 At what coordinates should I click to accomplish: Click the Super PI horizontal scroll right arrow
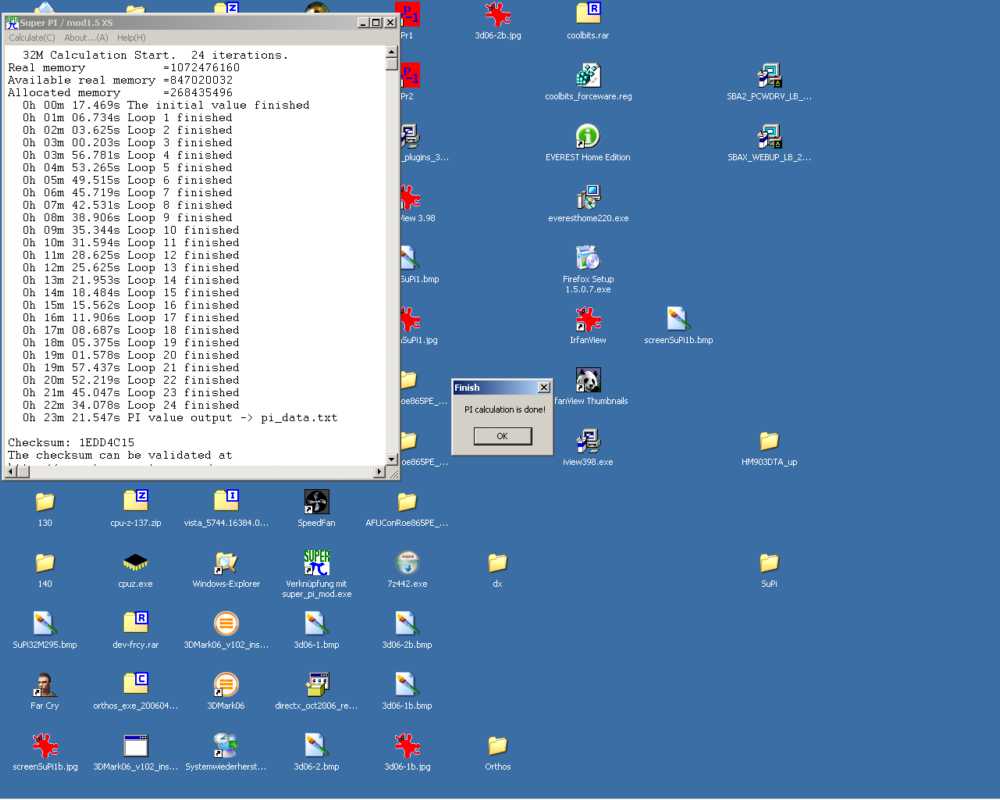tap(379, 471)
